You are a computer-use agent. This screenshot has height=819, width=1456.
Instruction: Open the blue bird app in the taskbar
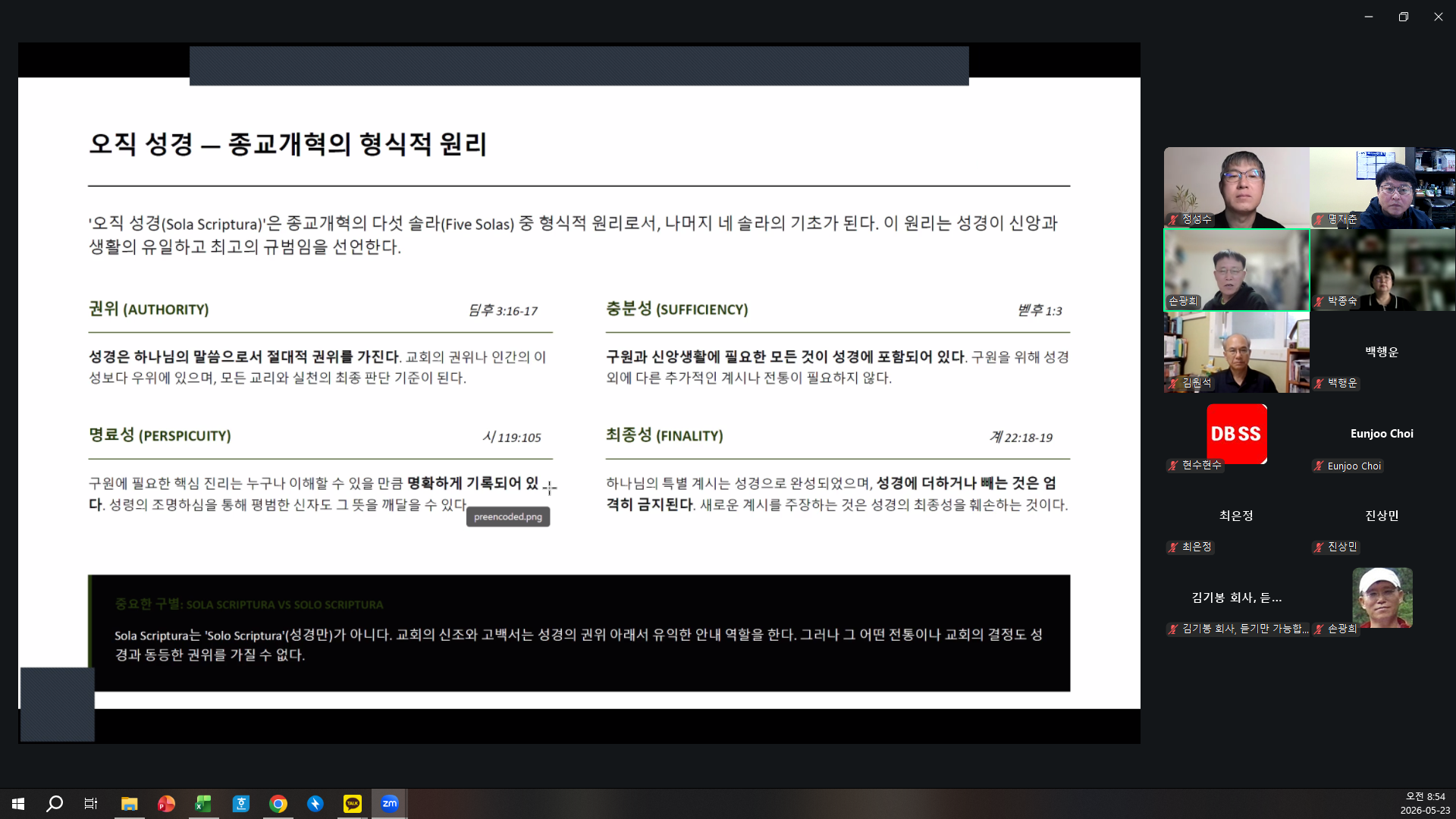click(x=315, y=804)
